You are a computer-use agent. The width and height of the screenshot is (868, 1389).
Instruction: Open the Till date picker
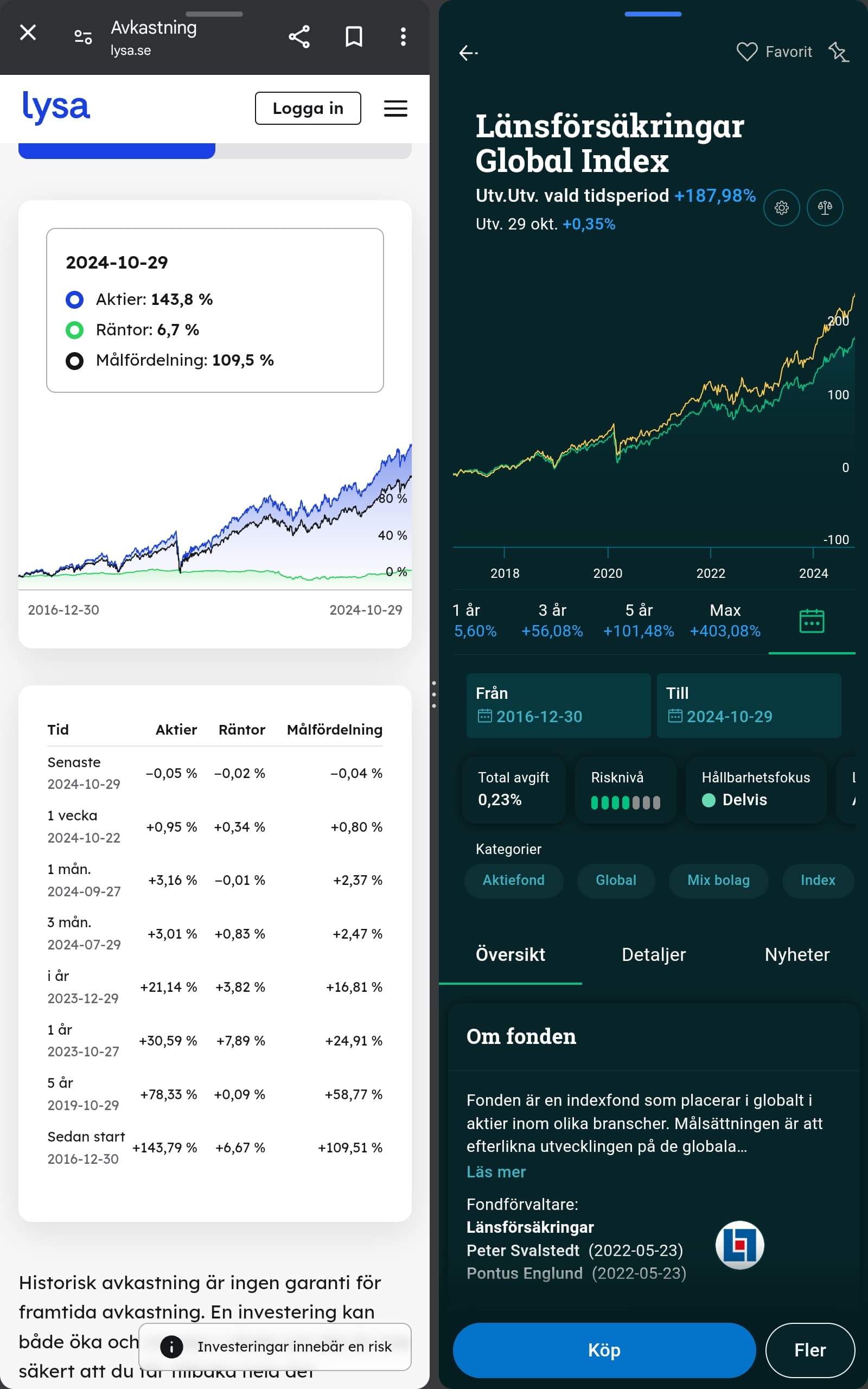click(x=748, y=705)
